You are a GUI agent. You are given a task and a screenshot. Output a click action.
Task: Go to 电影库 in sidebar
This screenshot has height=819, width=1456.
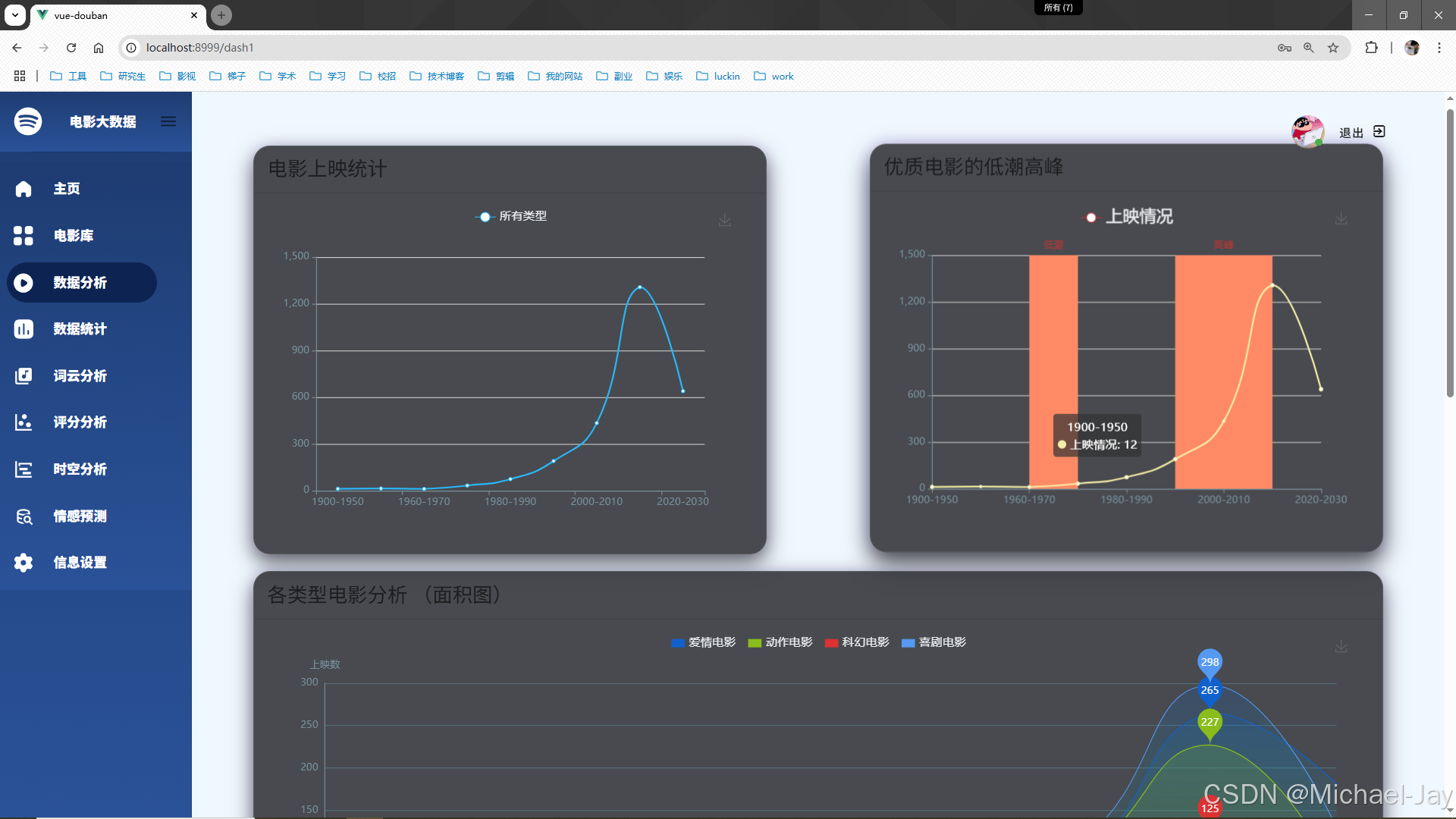pos(73,236)
